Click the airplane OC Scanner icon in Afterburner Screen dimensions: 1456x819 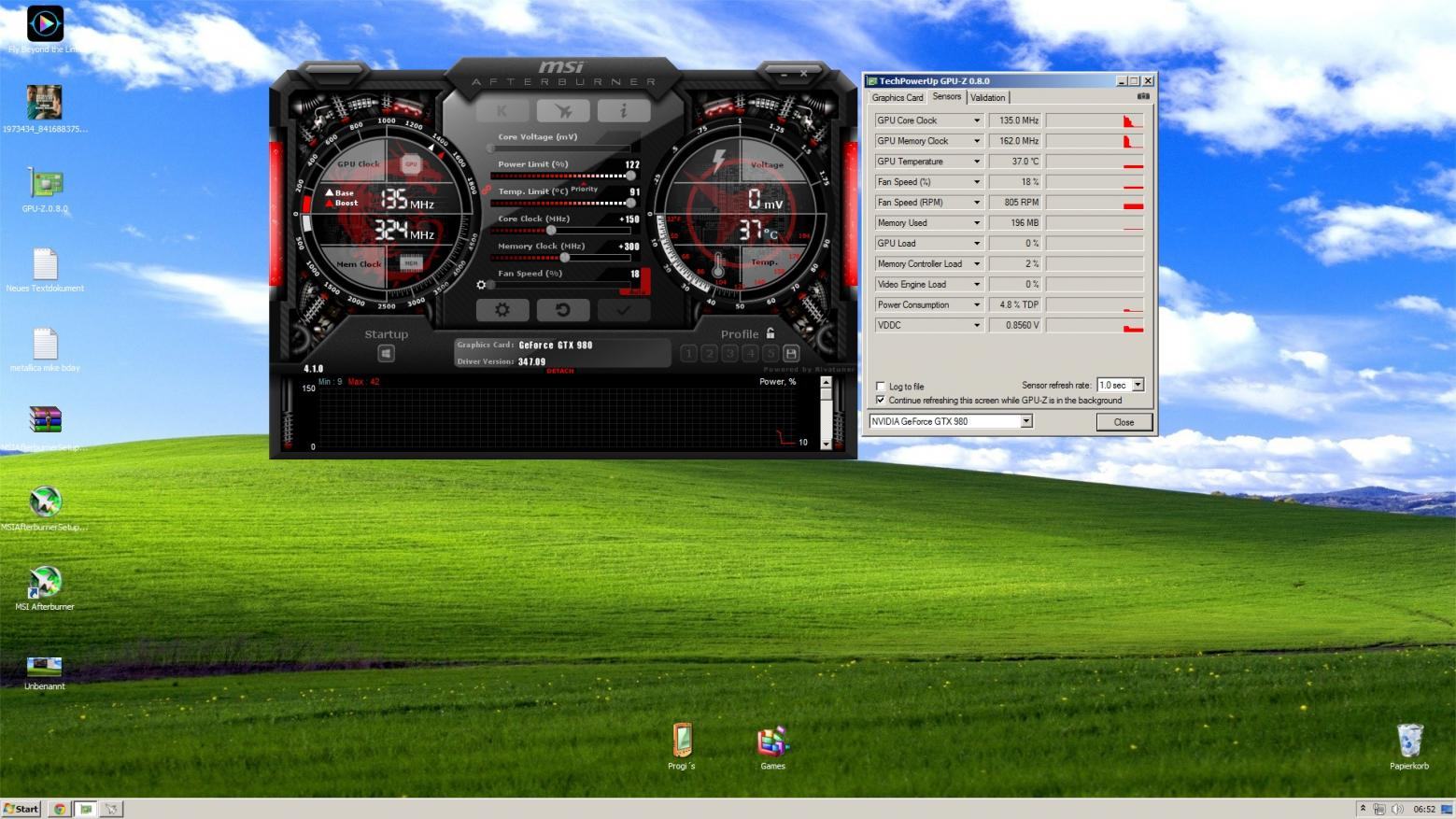pyautogui.click(x=562, y=111)
